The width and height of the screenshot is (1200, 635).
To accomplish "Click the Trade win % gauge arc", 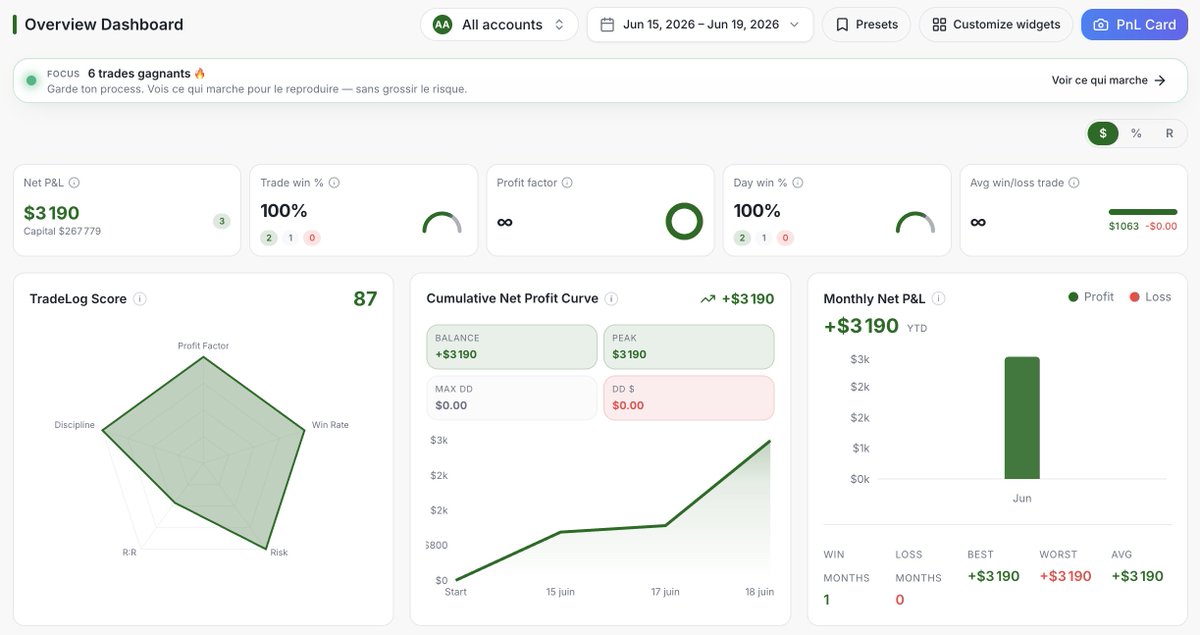I will pos(442,222).
